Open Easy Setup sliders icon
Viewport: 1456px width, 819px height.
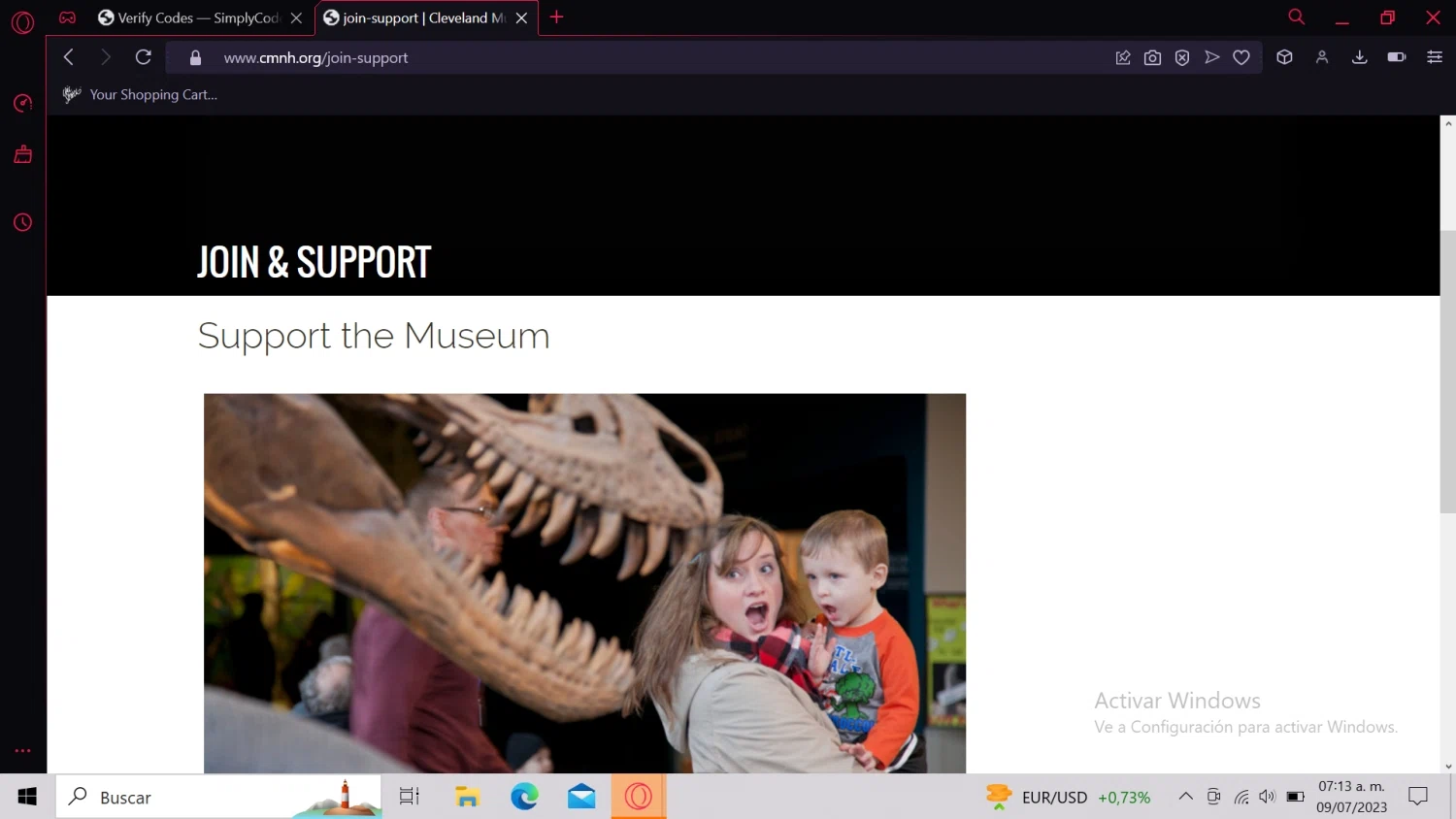[1435, 57]
